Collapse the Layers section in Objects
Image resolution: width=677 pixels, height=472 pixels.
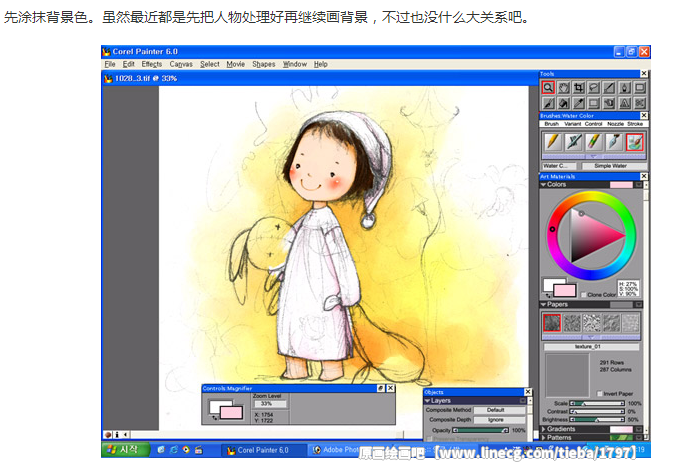427,401
